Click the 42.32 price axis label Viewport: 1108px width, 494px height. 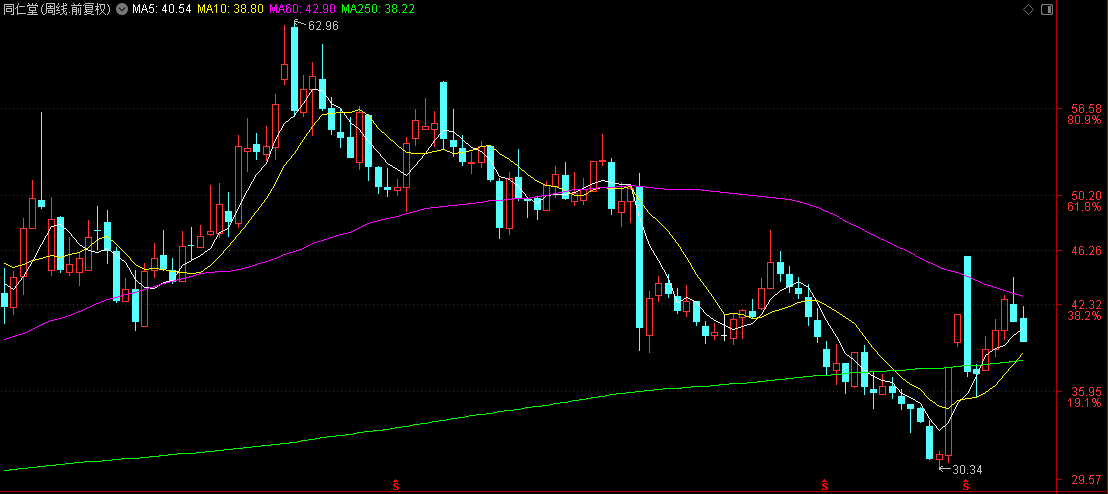tap(1086, 304)
